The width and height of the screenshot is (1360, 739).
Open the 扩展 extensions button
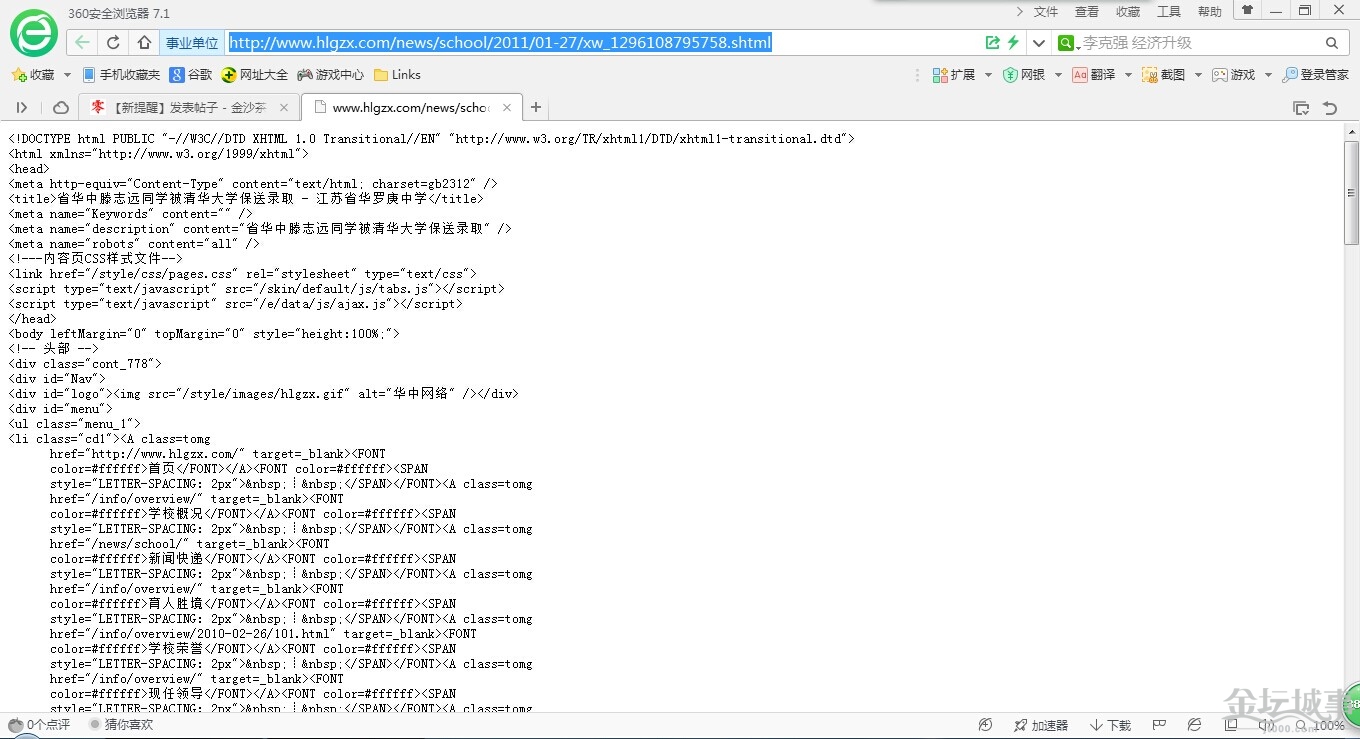tap(954, 75)
